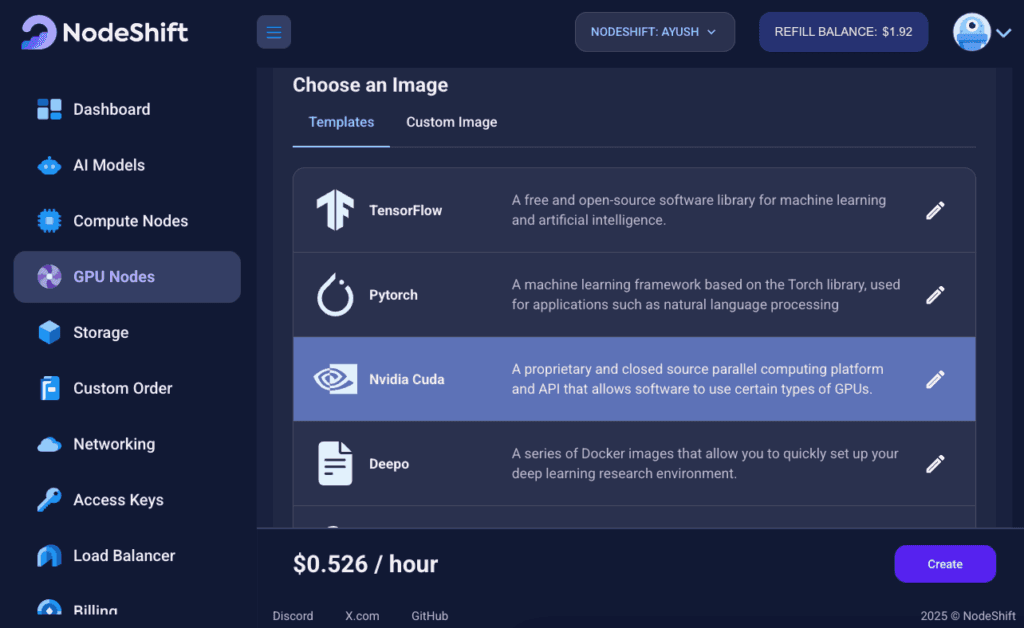Screen dimensions: 1024x628
Task: Open the Dashboard menu item
Action: pyautogui.click(x=112, y=109)
